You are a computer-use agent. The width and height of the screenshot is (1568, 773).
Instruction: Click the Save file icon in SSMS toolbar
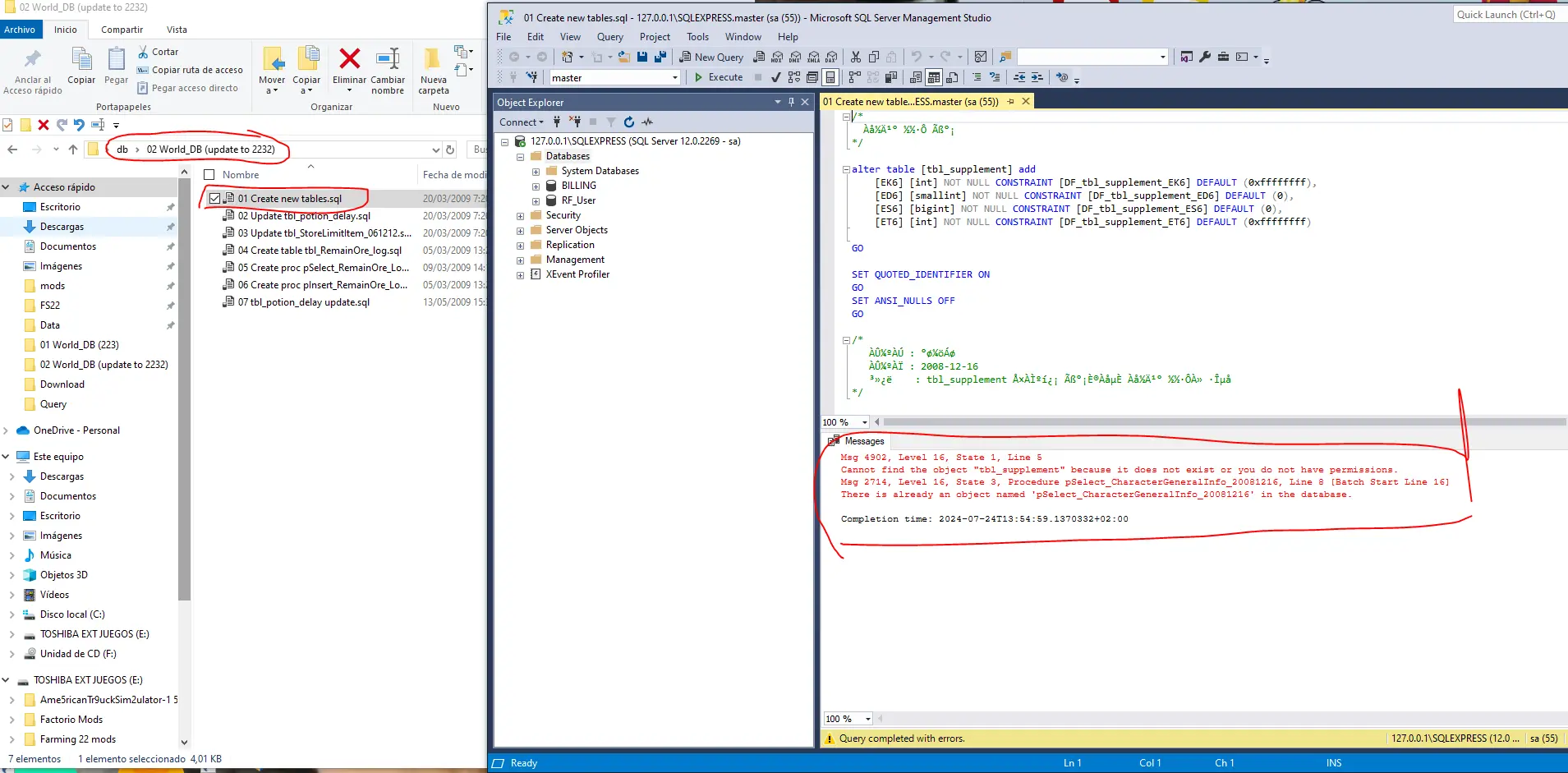click(x=642, y=57)
